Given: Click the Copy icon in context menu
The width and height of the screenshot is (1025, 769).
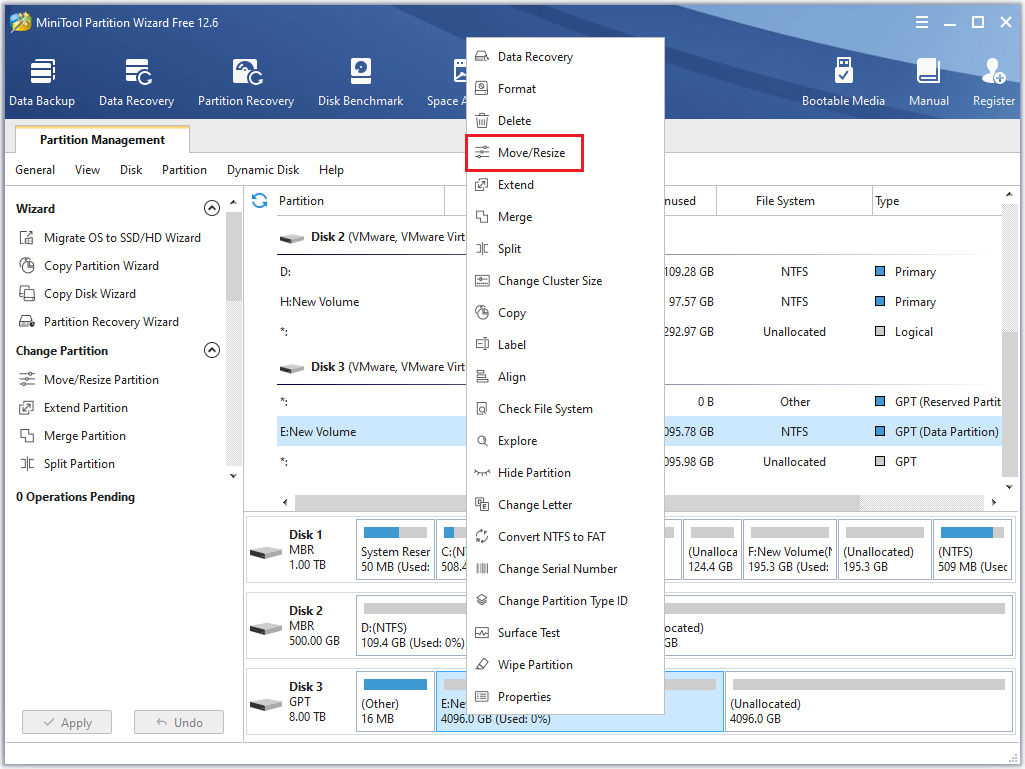Looking at the screenshot, I should [x=482, y=313].
